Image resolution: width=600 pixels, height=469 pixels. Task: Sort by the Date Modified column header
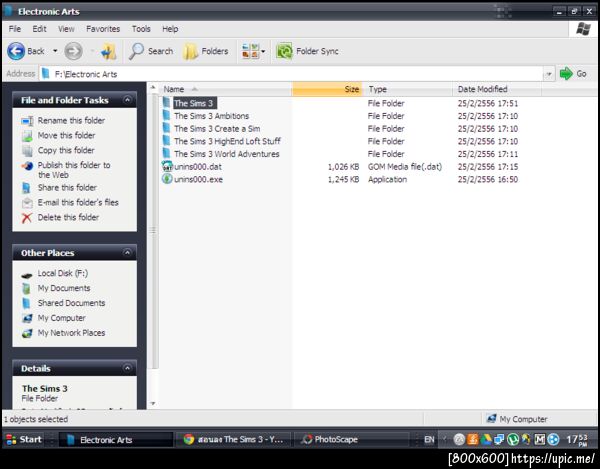click(497, 89)
